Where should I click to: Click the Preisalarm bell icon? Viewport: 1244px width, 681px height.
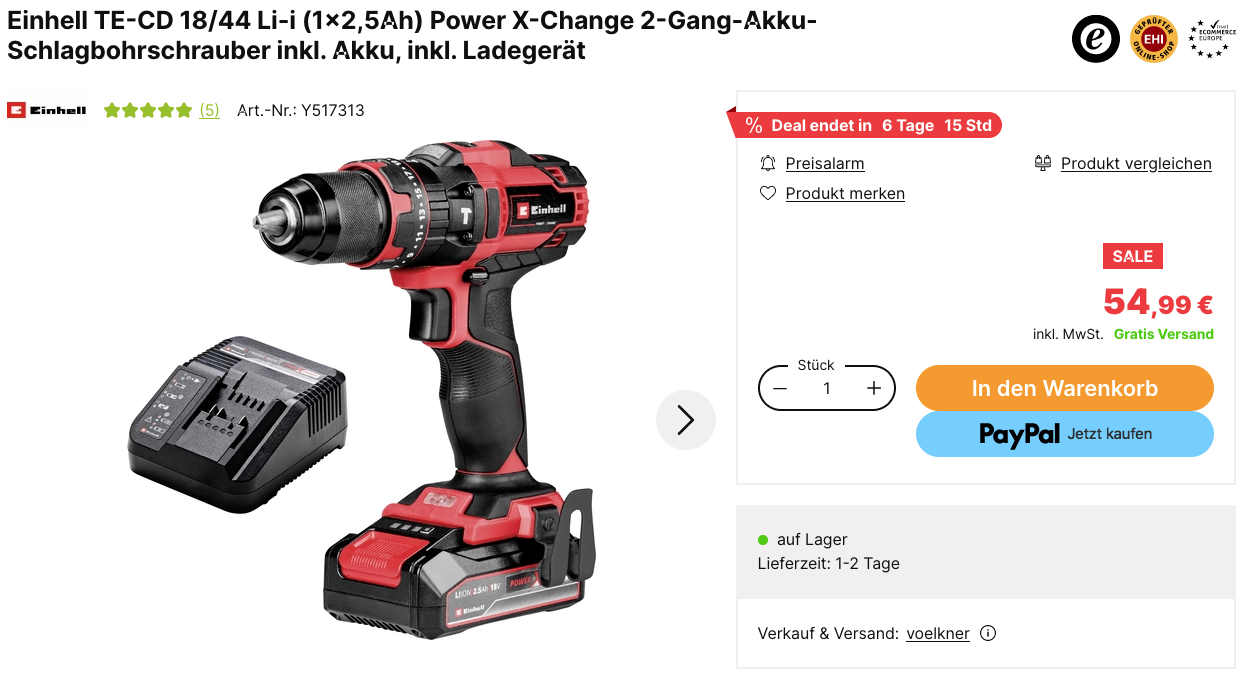pos(768,163)
